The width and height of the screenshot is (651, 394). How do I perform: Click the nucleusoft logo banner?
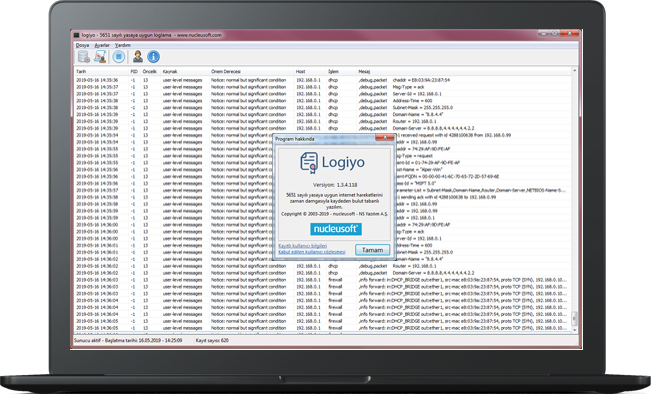tap(336, 229)
